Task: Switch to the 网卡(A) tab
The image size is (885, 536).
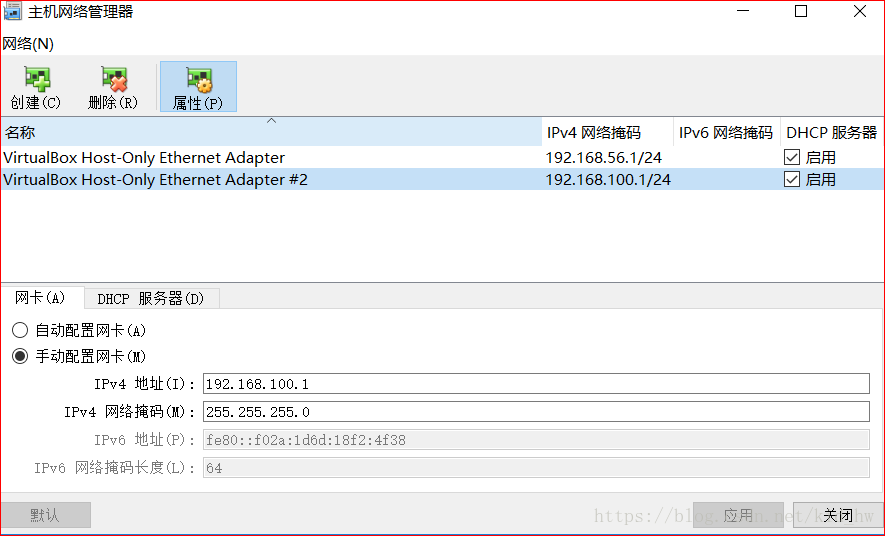Action: (41, 298)
